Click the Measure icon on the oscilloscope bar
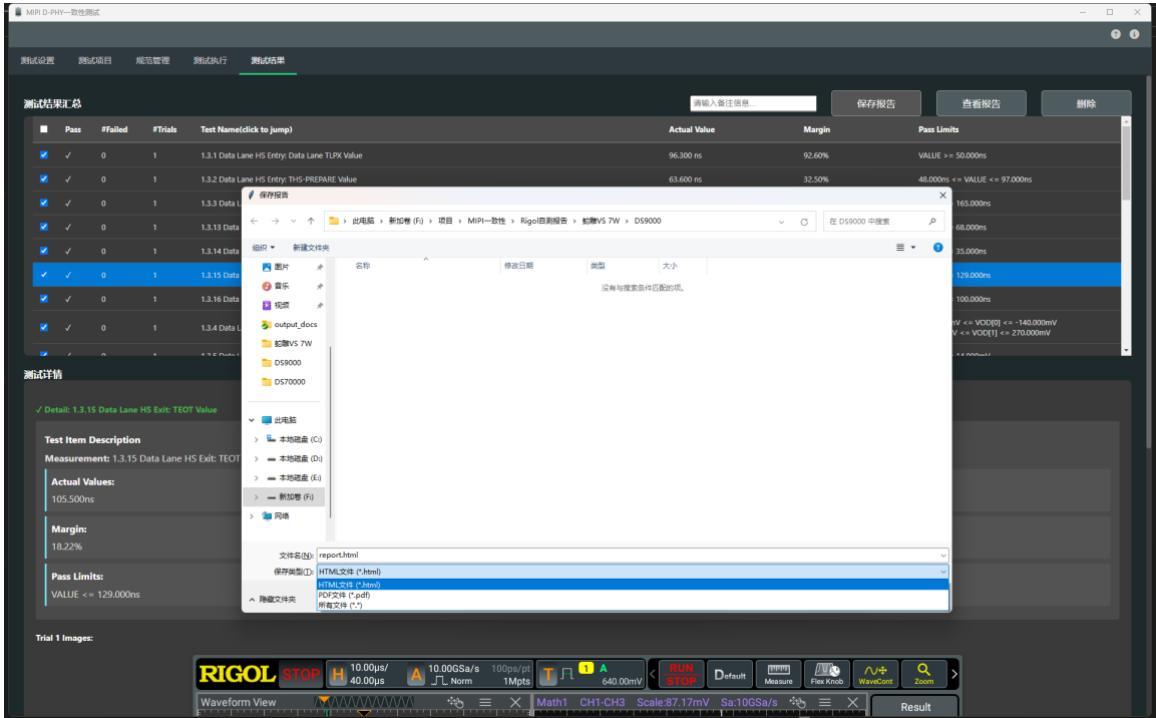1156x718 pixels. (x=779, y=674)
